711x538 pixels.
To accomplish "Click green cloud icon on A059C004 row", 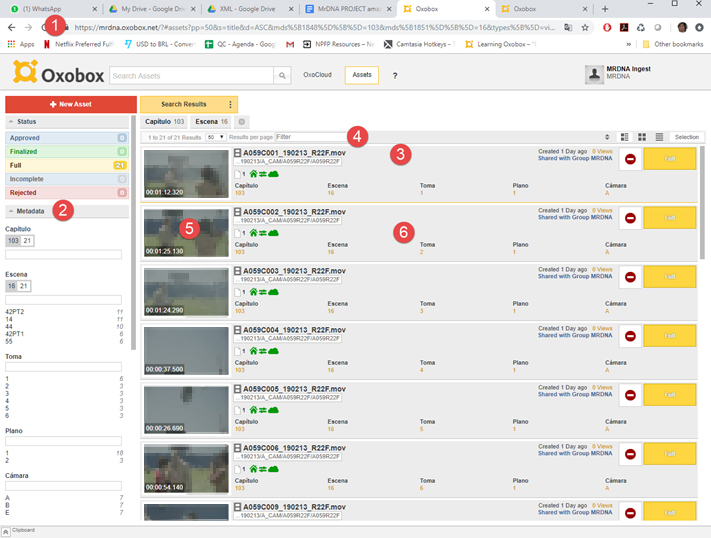I will pyautogui.click(x=273, y=351).
